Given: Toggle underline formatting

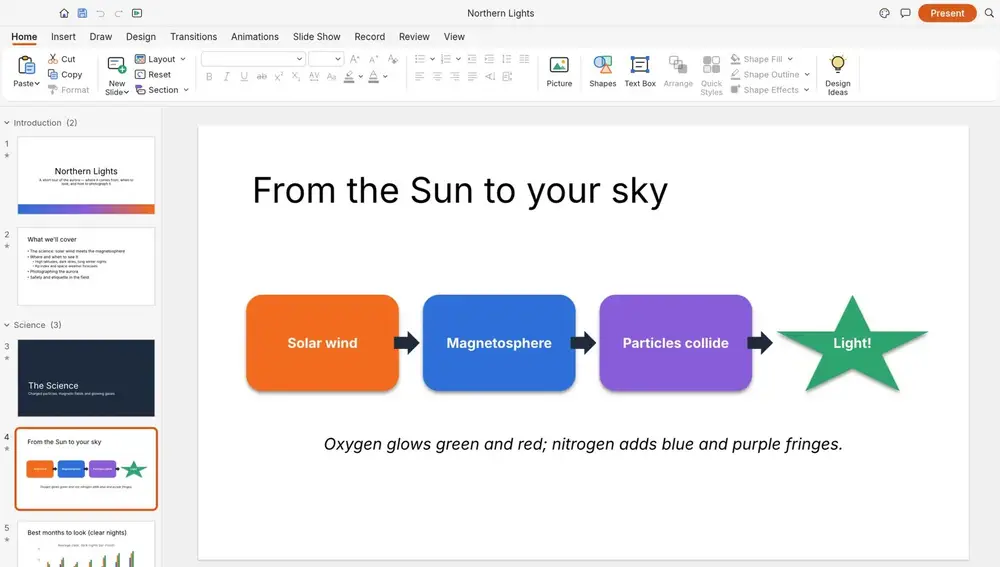Looking at the screenshot, I should pos(244,77).
